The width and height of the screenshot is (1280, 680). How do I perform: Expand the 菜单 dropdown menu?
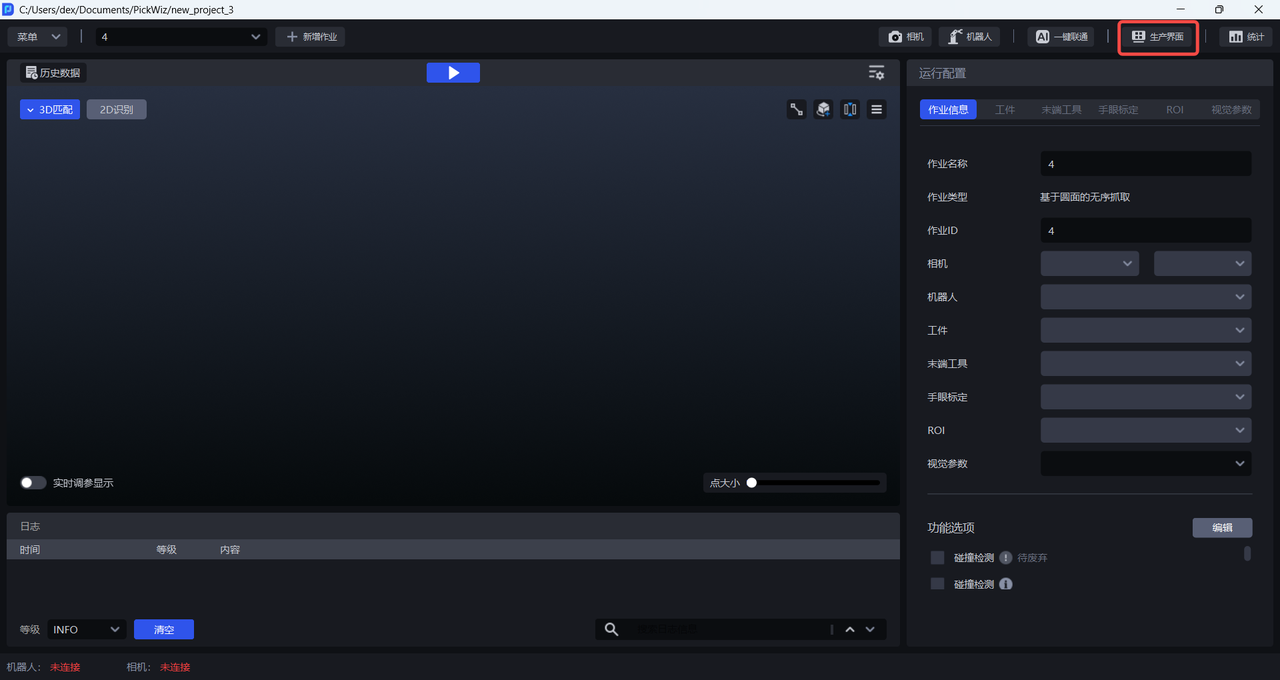[x=38, y=37]
